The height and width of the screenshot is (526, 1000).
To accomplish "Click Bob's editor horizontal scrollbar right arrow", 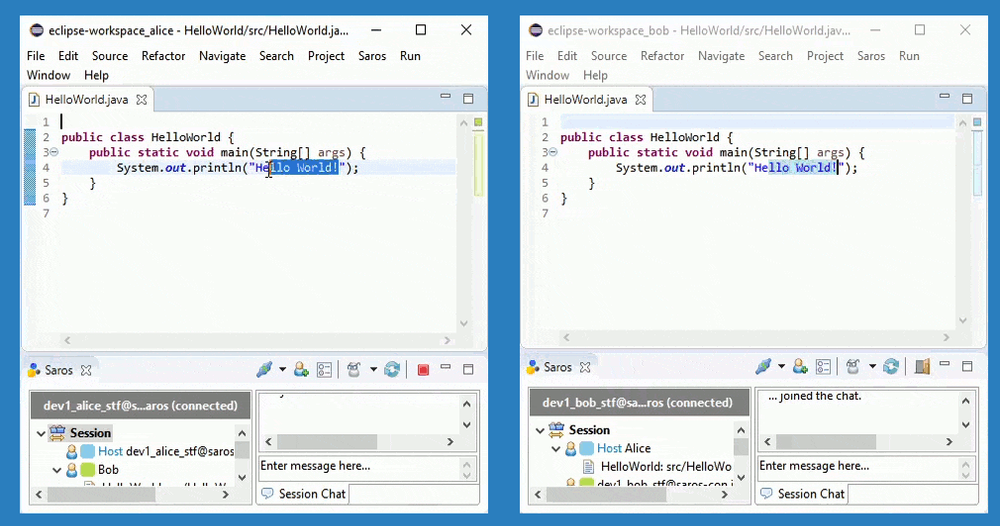I will pyautogui.click(x=946, y=337).
